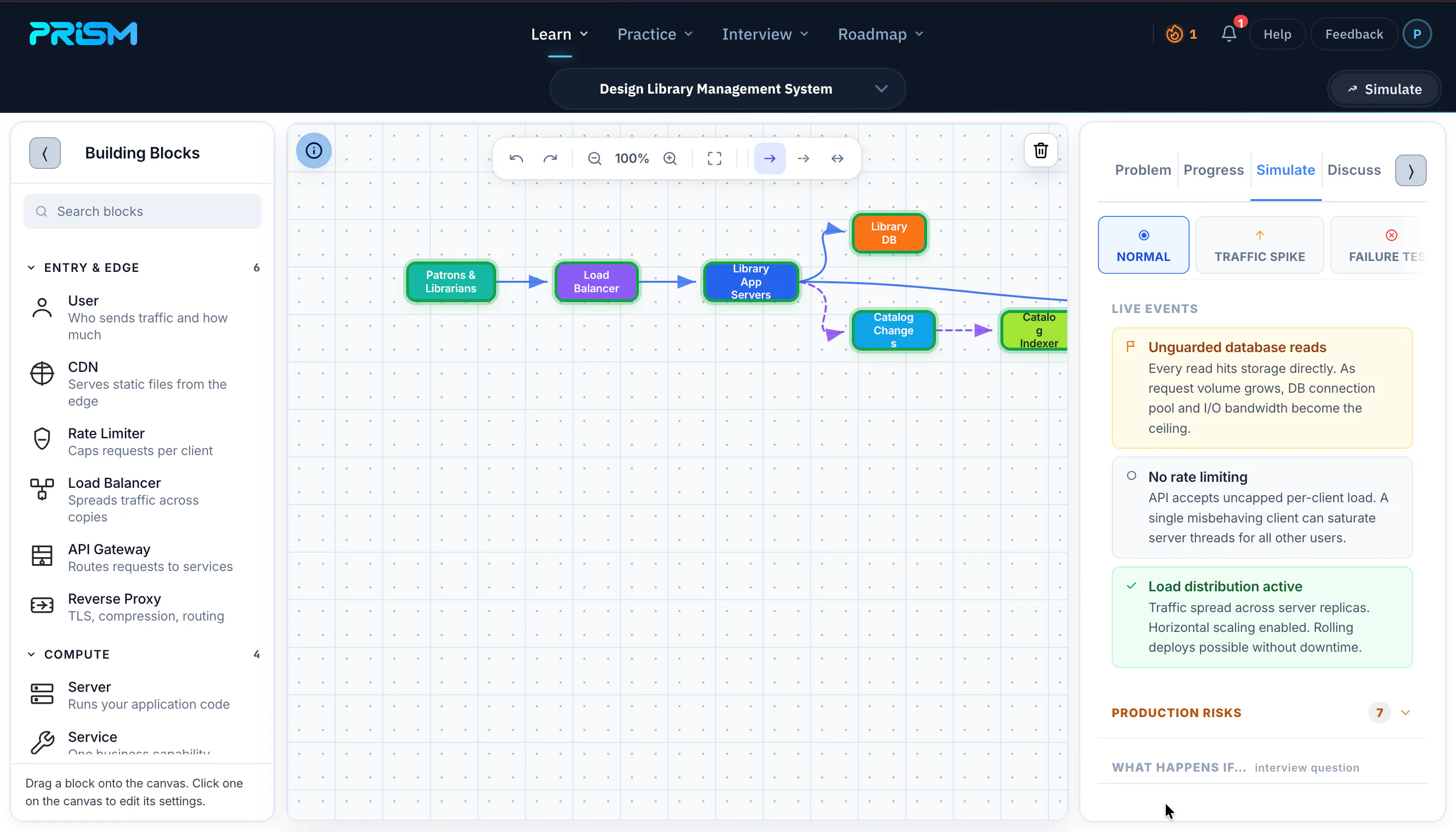
Task: Click the canvas info icon
Action: (x=313, y=151)
